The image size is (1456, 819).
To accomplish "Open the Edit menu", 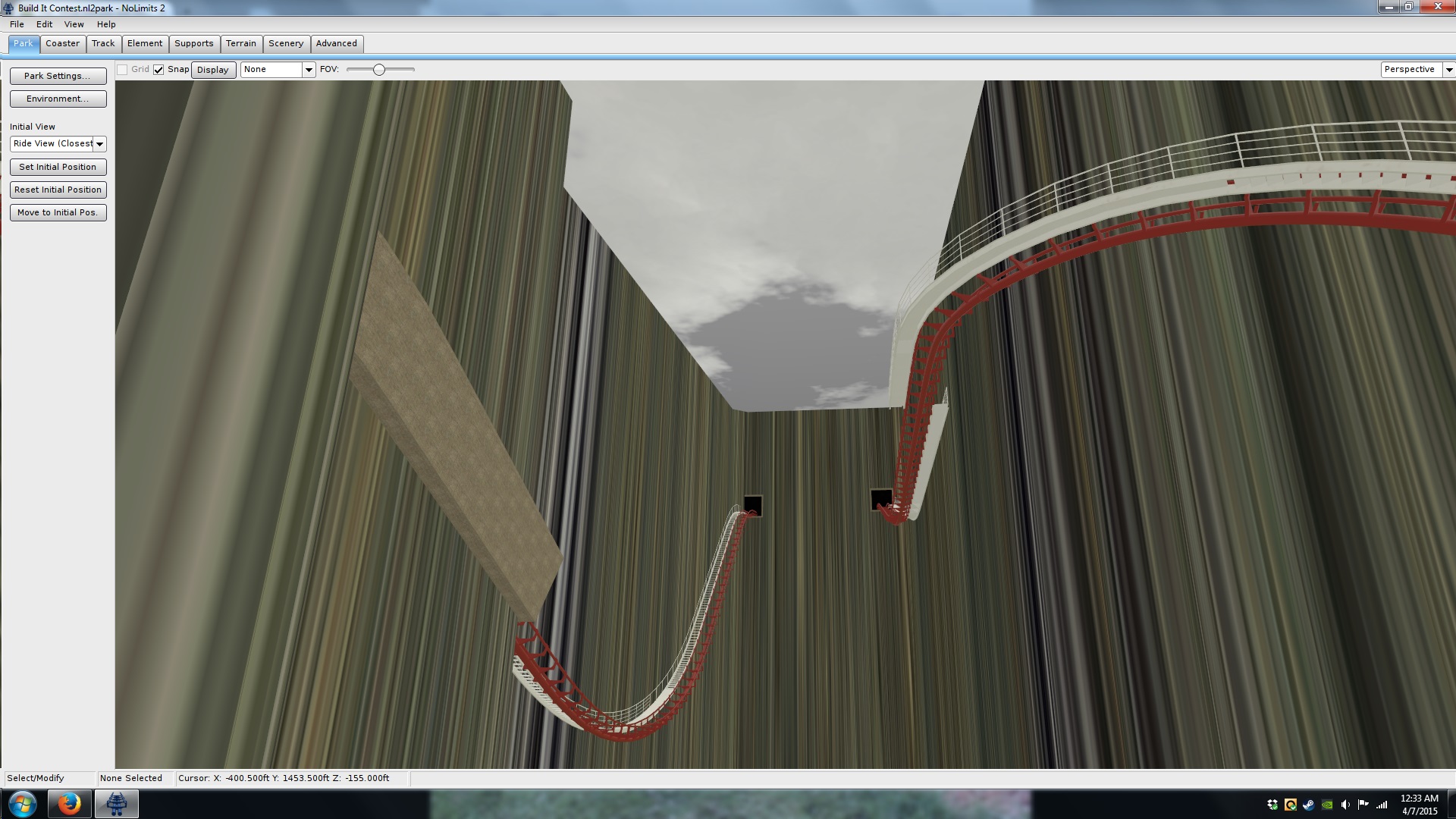I will (44, 24).
